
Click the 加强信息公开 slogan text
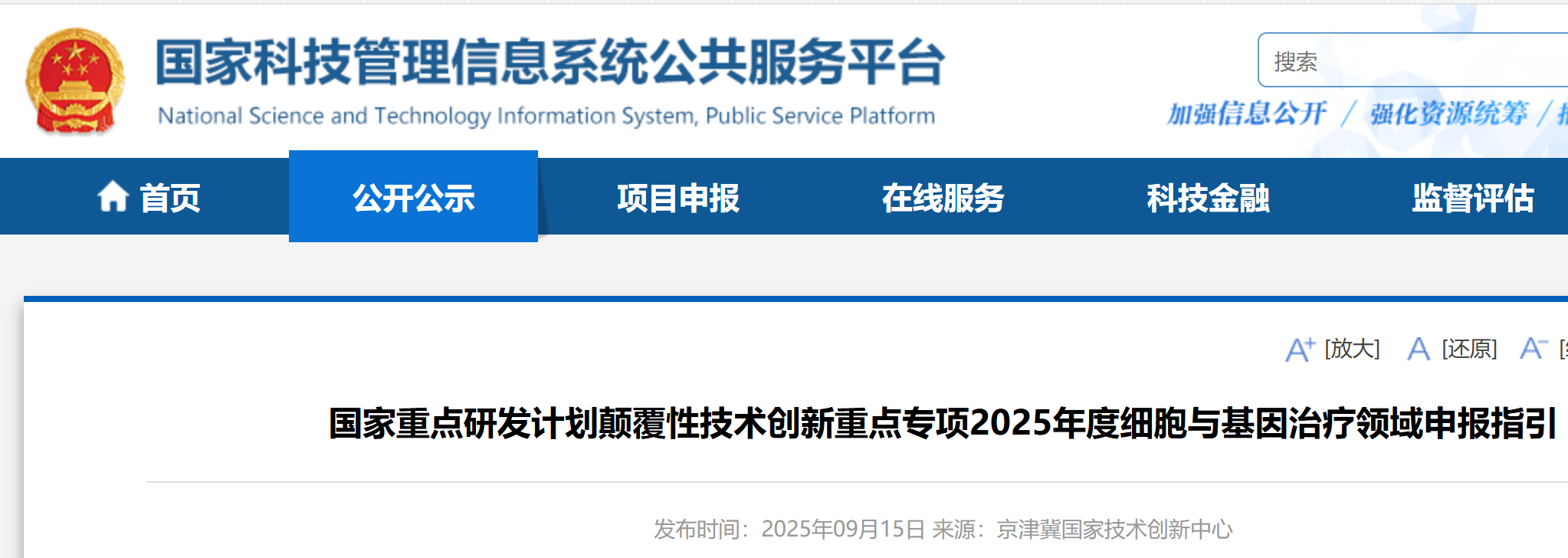[1246, 113]
